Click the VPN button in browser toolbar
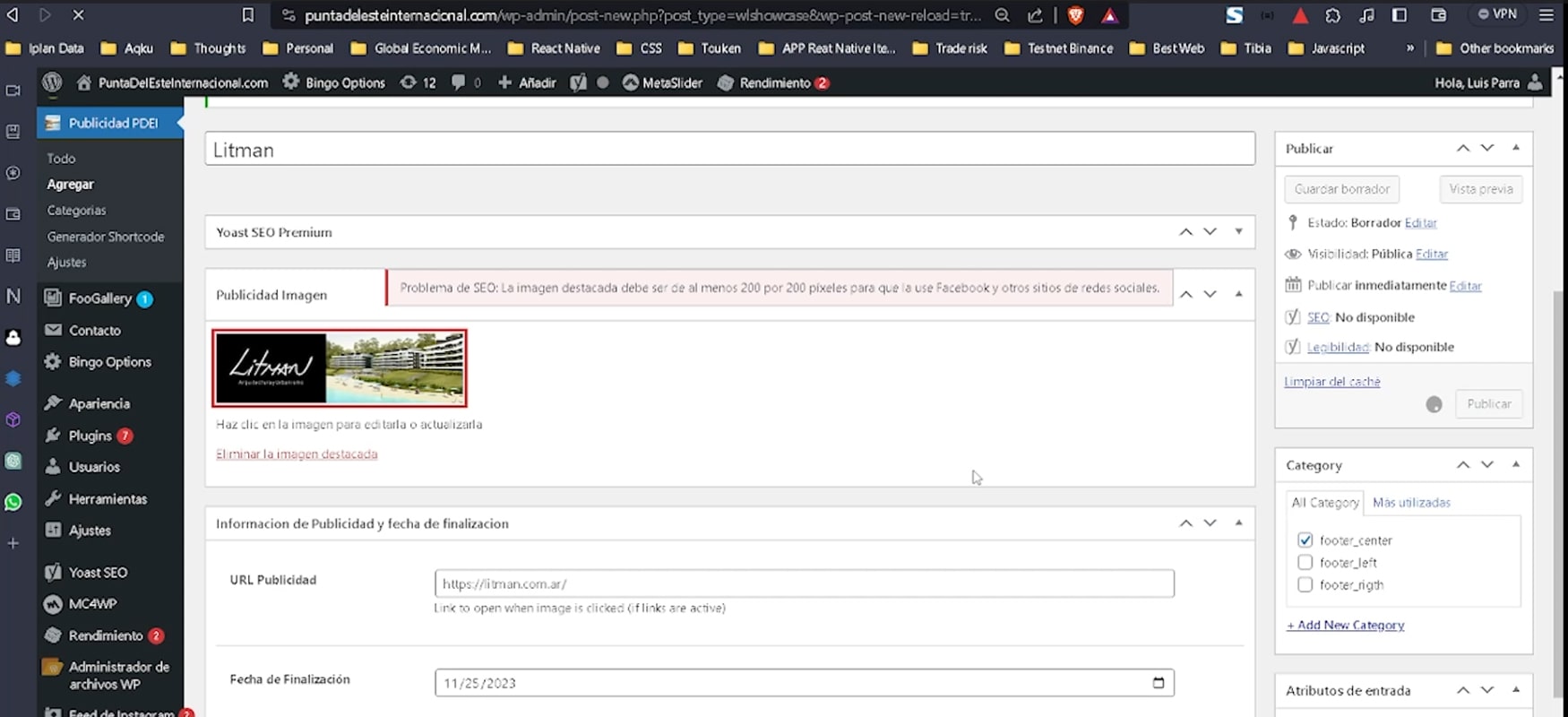1568x717 pixels. (1497, 14)
